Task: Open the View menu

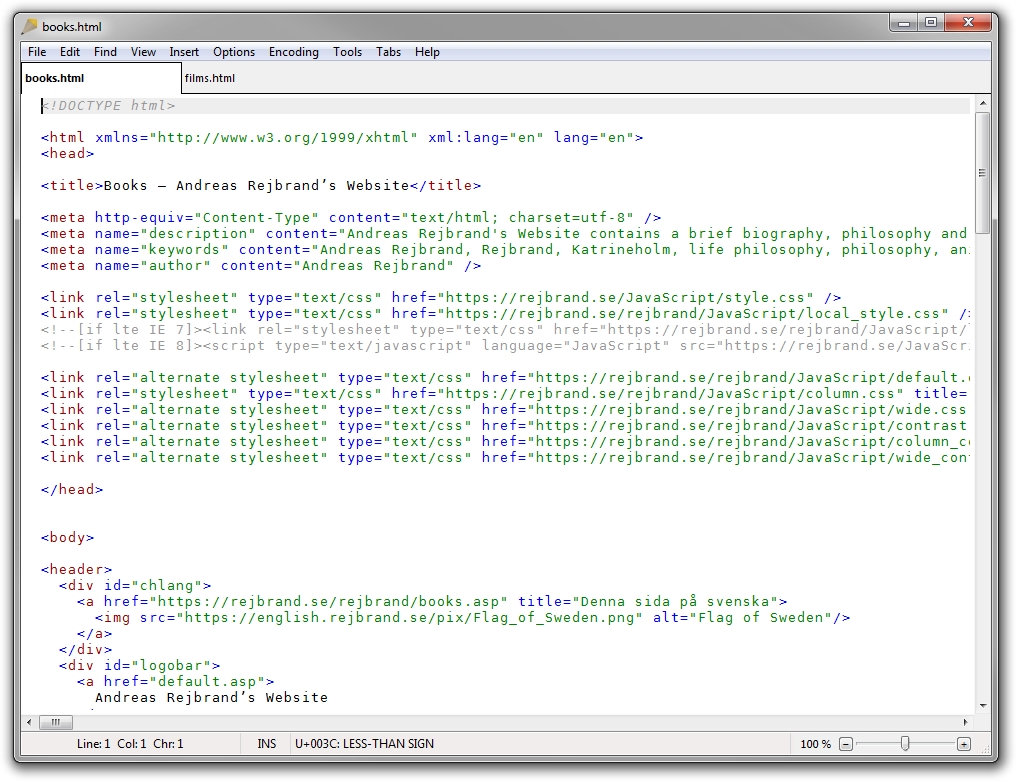Action: pyautogui.click(x=143, y=52)
